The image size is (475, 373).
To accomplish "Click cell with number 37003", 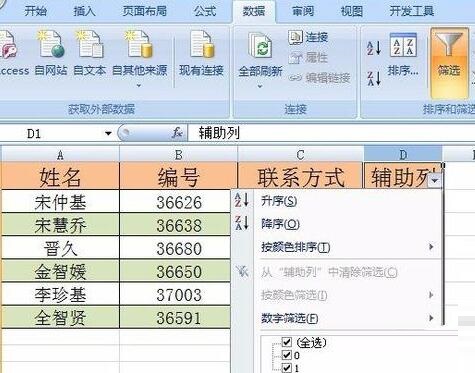I will (x=175, y=295).
